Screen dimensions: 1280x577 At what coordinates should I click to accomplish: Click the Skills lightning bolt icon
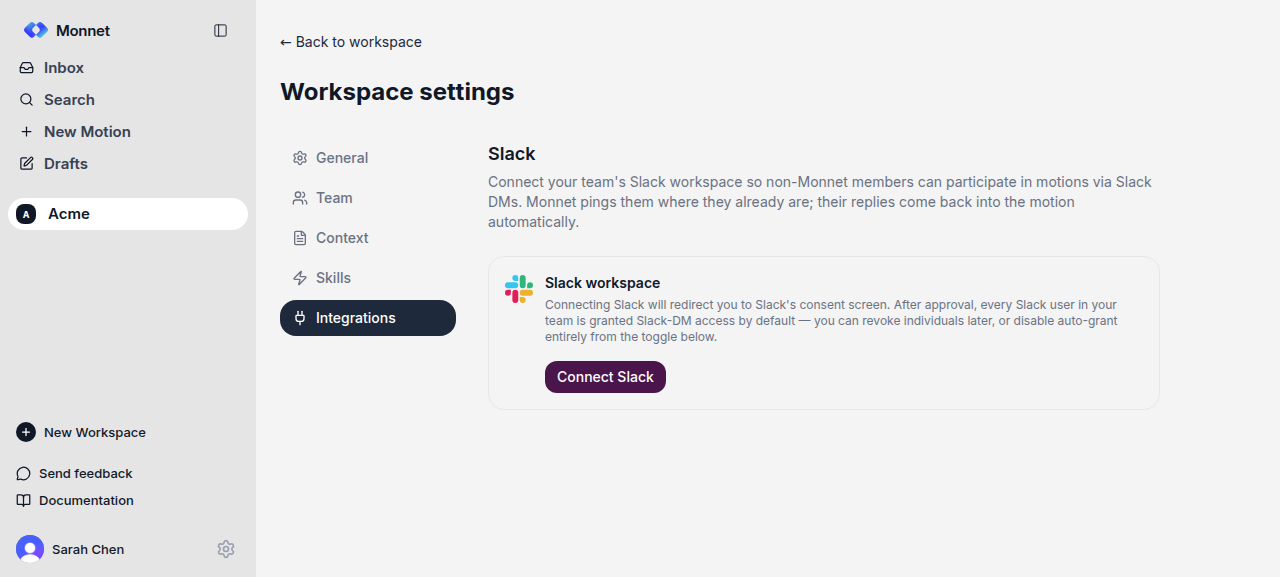pyautogui.click(x=300, y=278)
